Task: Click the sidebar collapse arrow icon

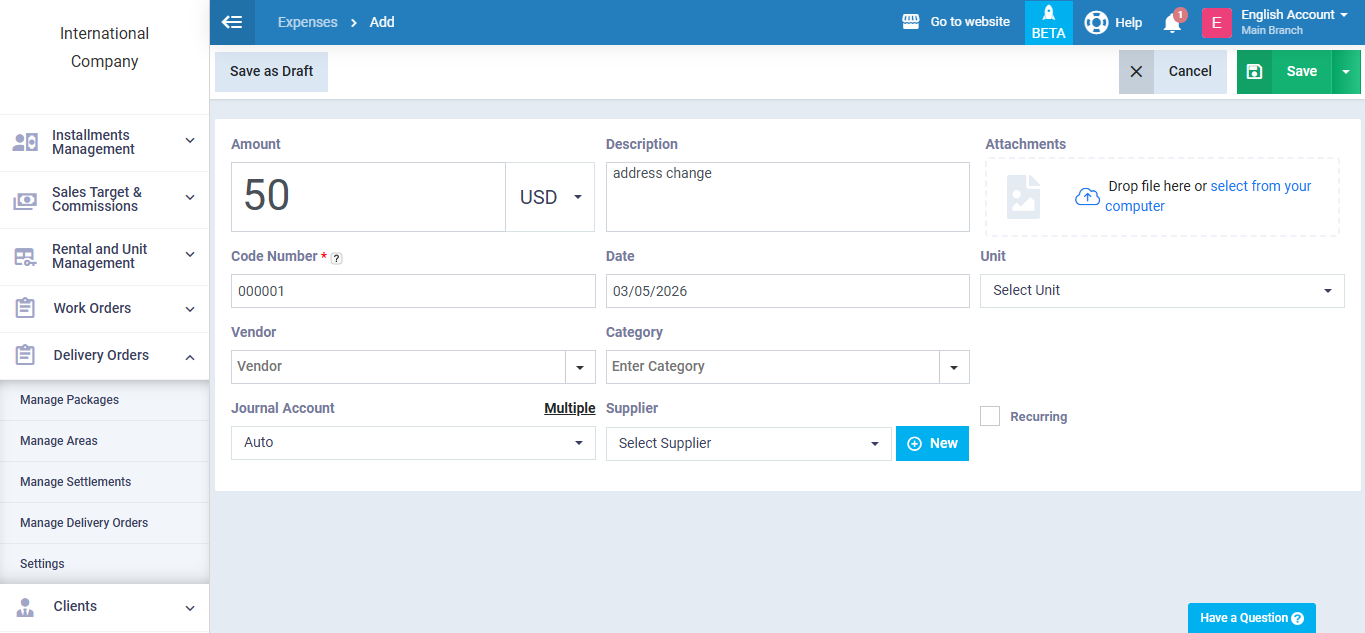Action: (x=232, y=22)
